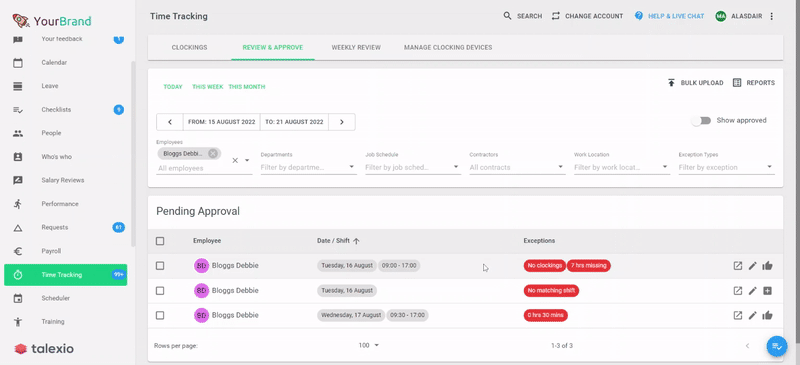This screenshot has width=800, height=365.
Task: Open the To: 21 August 2022 date picker
Action: click(x=294, y=122)
